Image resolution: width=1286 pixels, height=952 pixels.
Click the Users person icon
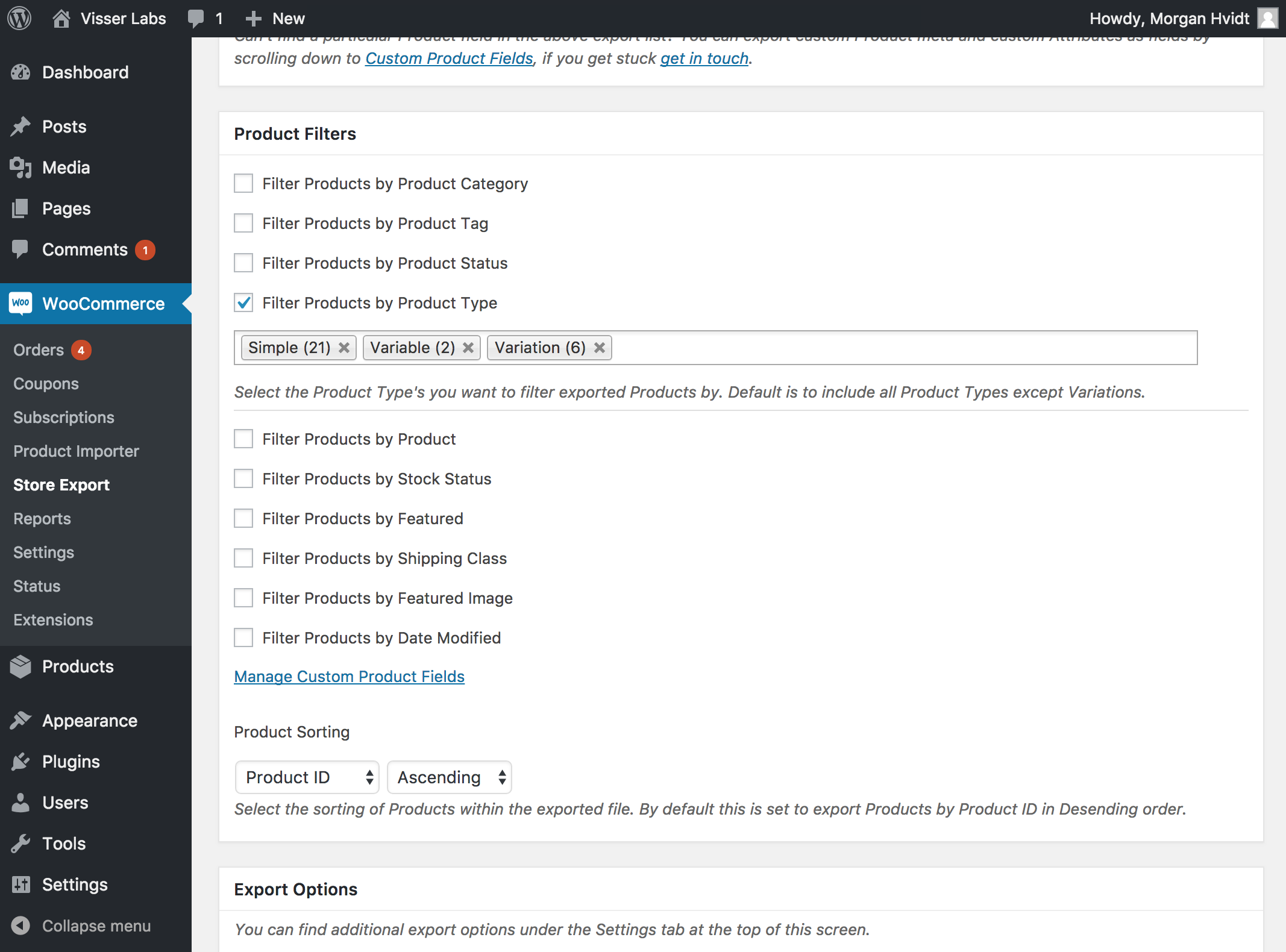click(20, 802)
